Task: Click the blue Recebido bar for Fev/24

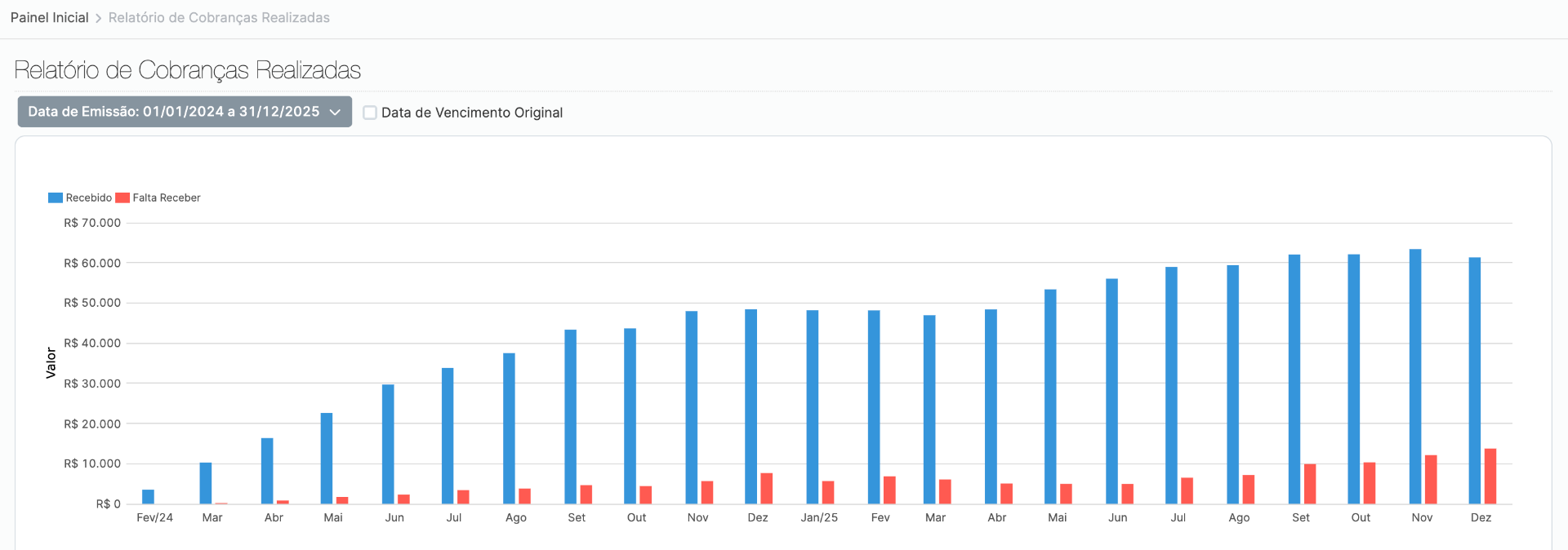Action: [x=148, y=497]
